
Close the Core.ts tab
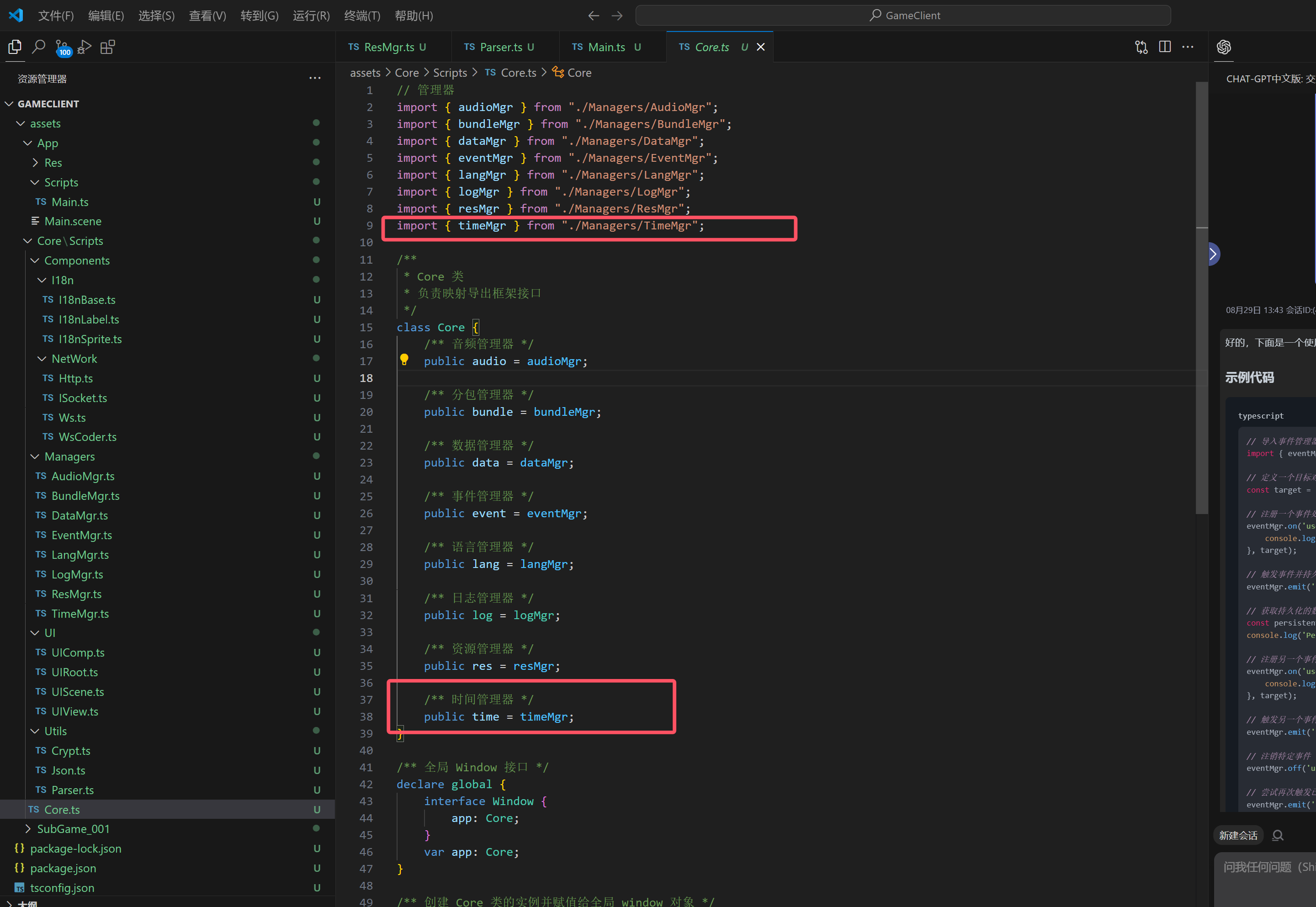point(761,47)
